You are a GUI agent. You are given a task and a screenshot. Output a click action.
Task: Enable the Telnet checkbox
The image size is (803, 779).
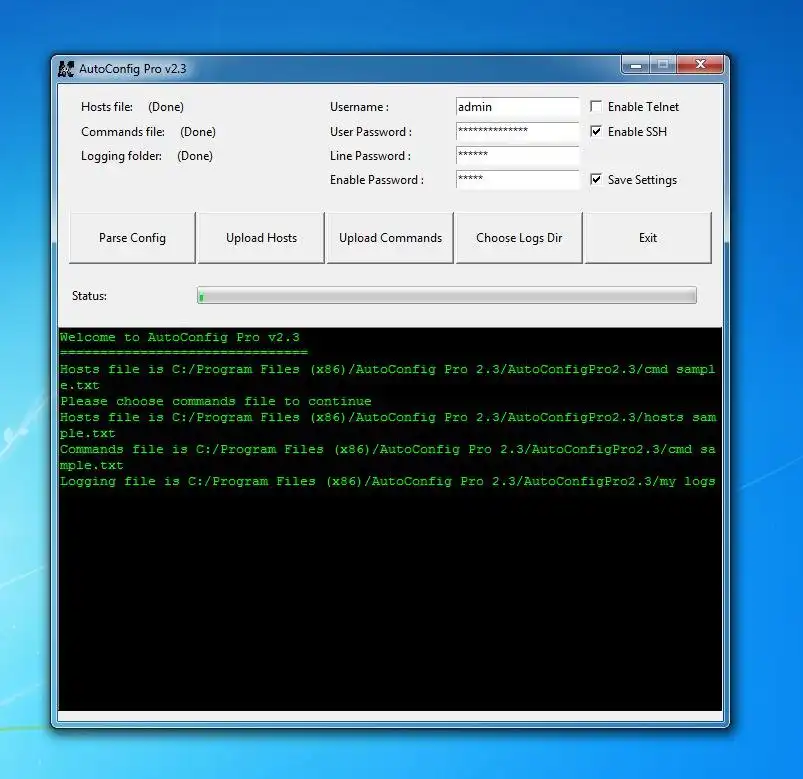click(596, 107)
